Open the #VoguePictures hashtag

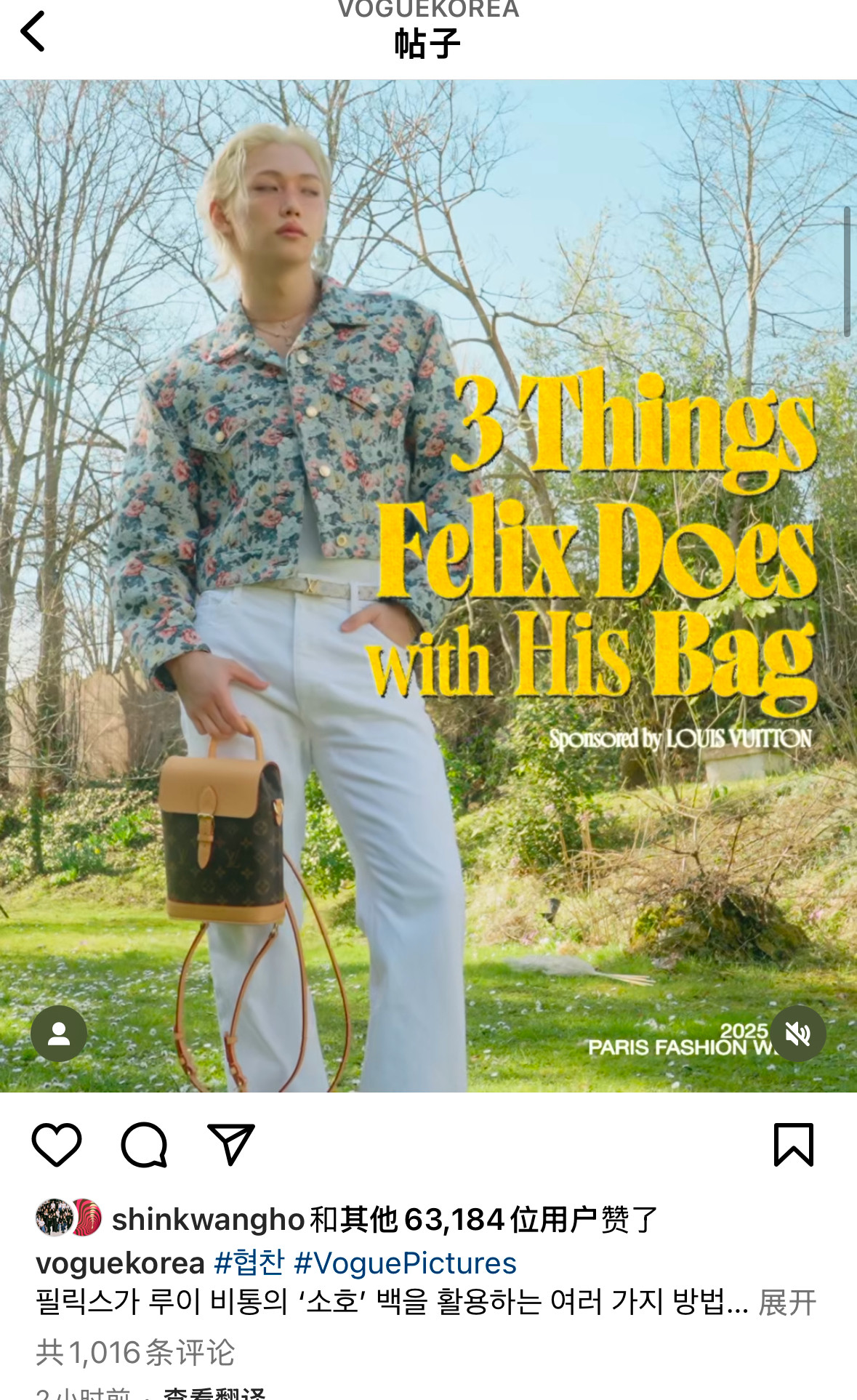pyautogui.click(x=406, y=1263)
